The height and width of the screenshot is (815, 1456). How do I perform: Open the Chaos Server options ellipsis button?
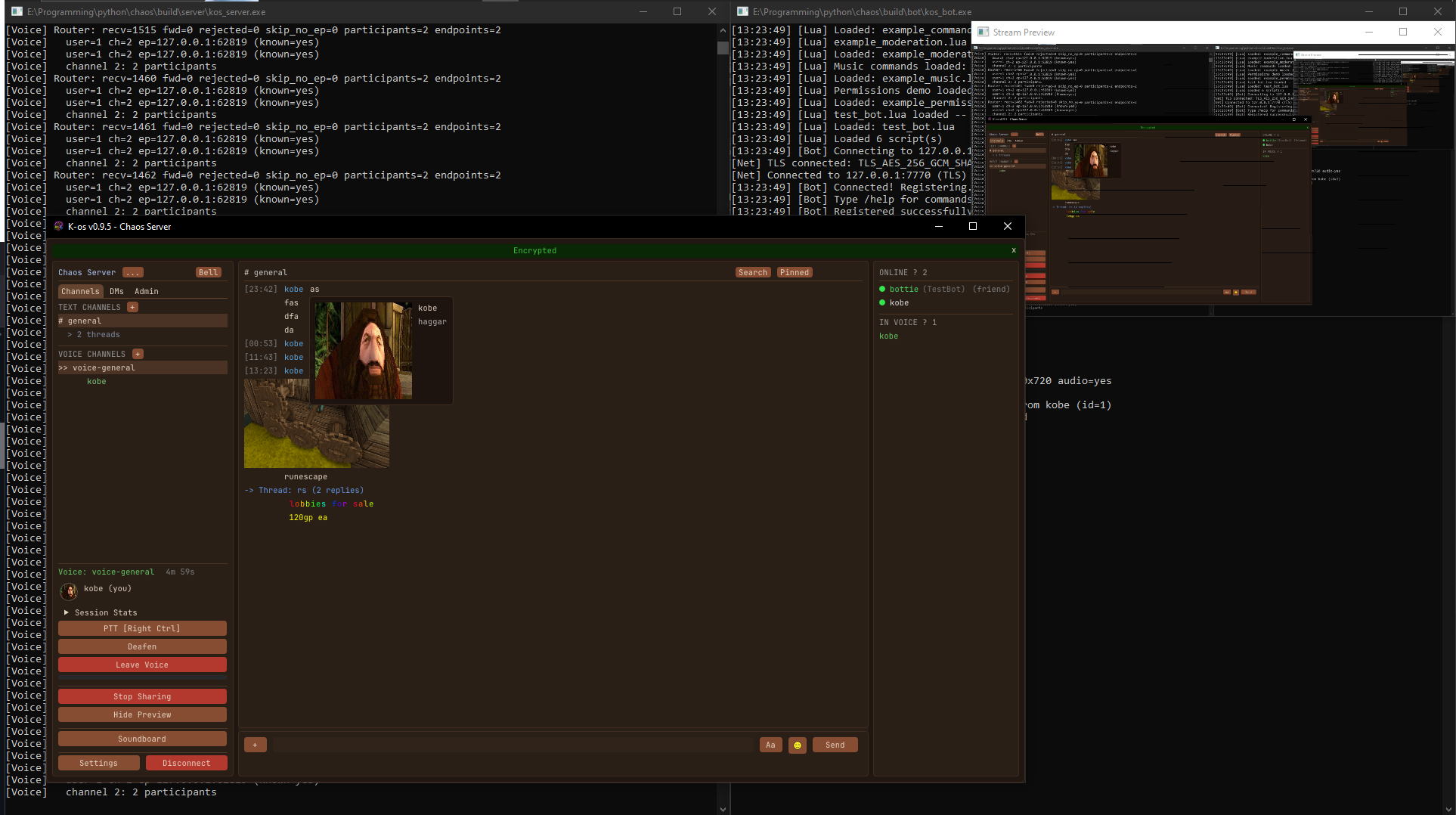tap(132, 273)
